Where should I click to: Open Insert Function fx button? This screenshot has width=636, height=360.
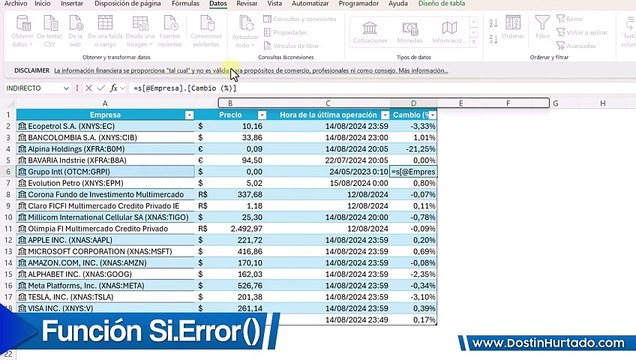point(114,88)
